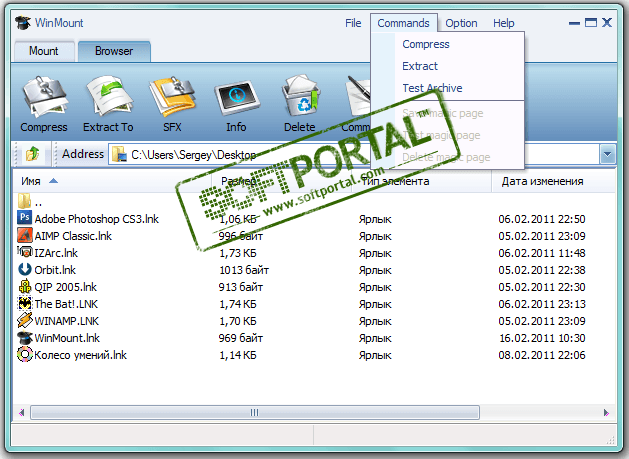Select file name Adobe Photoshop CS3.lnk

(96, 219)
